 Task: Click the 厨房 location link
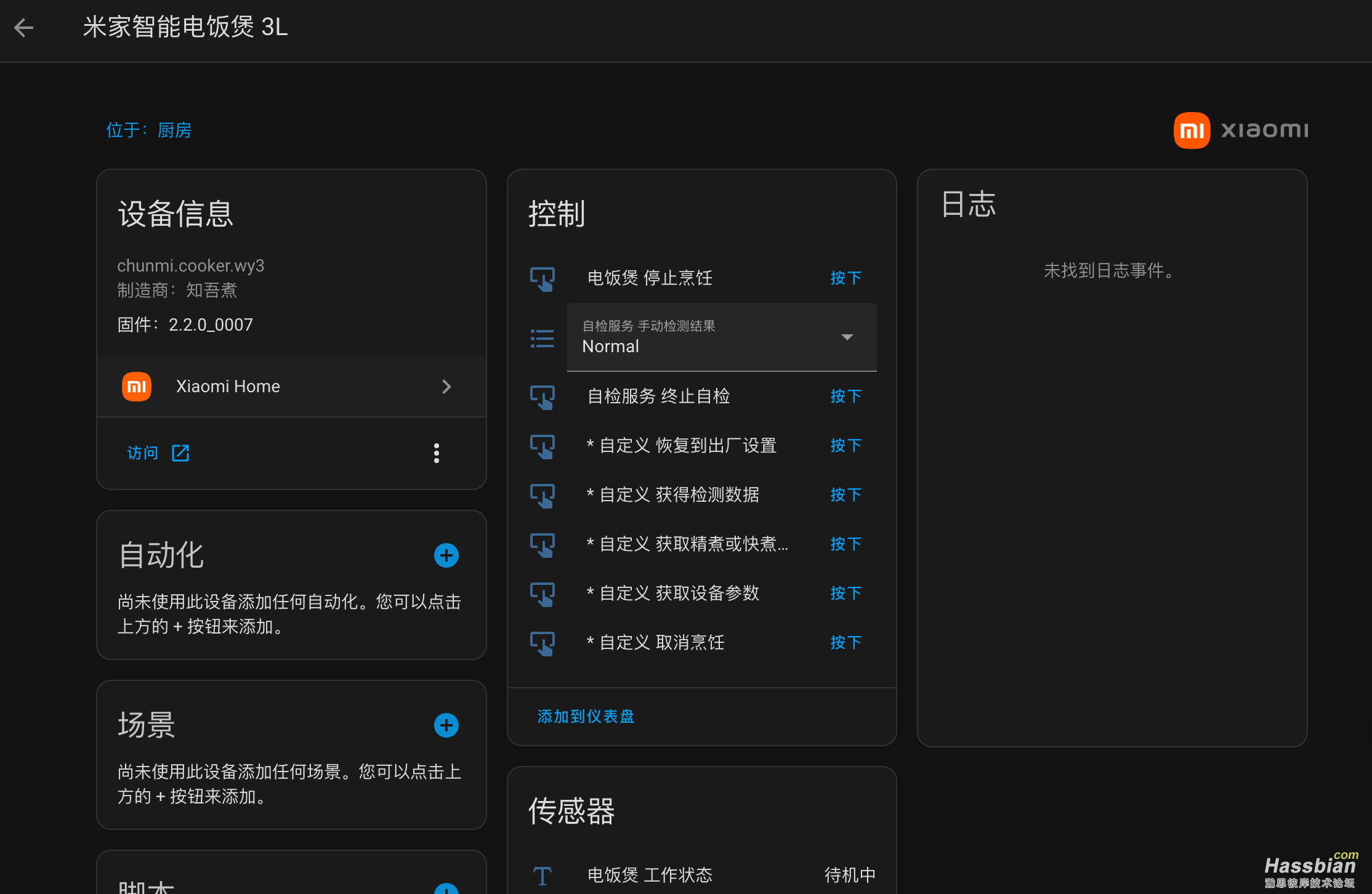(174, 130)
